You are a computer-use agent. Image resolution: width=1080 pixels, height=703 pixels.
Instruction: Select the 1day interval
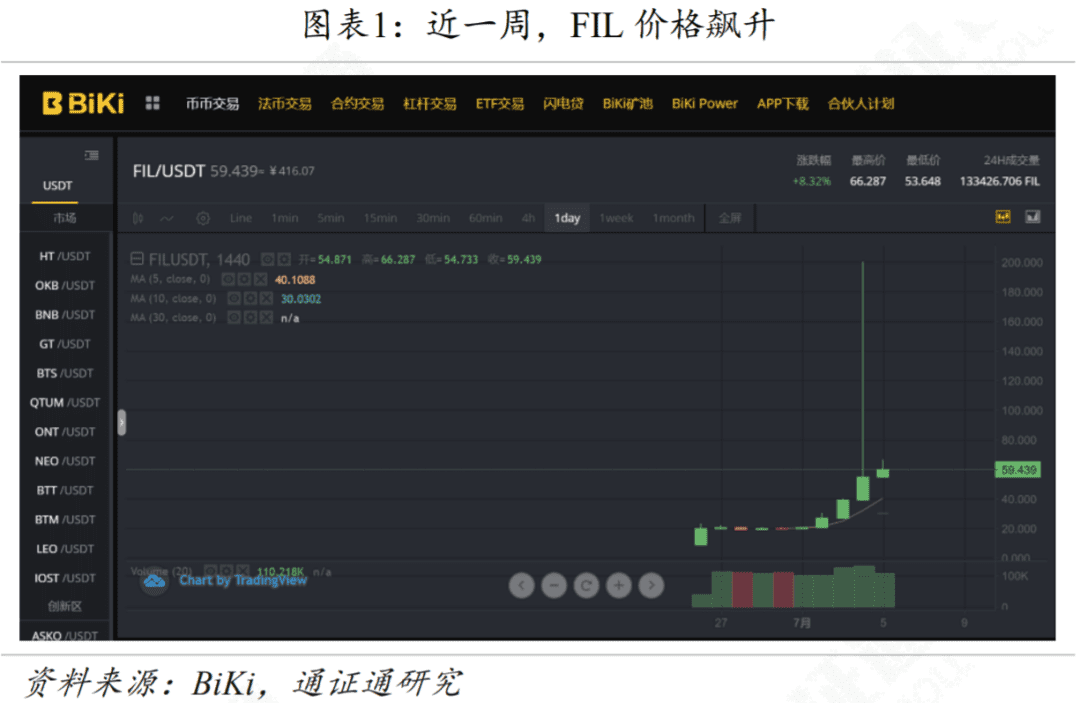pos(568,218)
